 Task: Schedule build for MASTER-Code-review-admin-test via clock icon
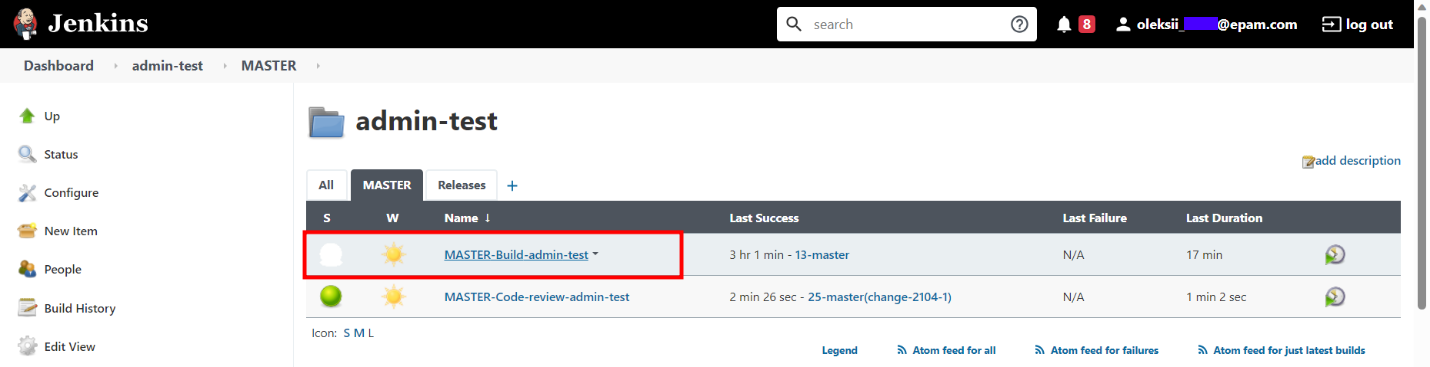pyautogui.click(x=1335, y=297)
